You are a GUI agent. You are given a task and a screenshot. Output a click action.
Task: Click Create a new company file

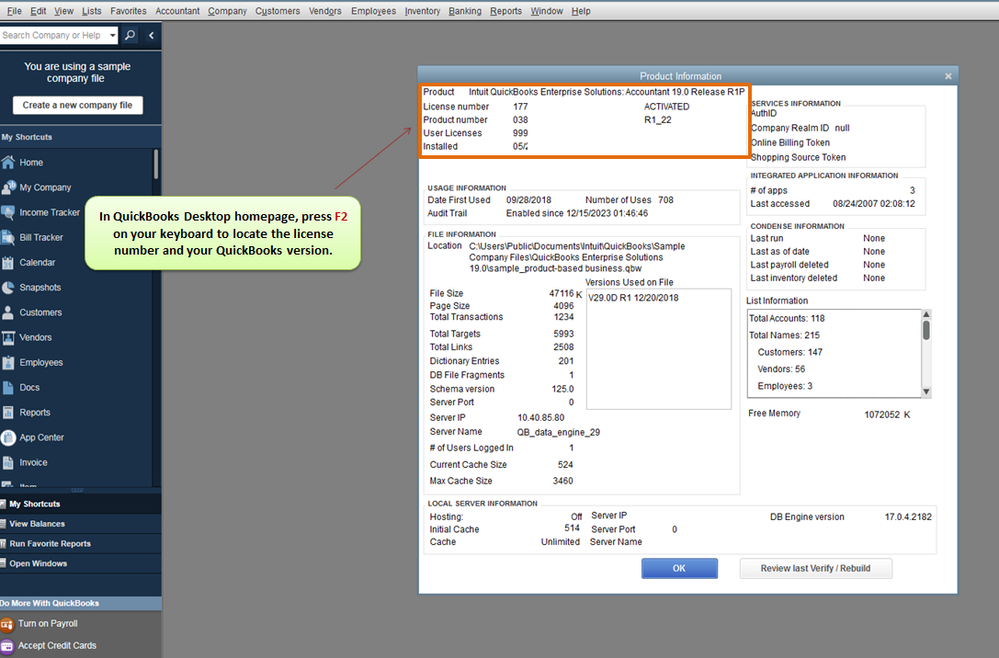point(78,105)
